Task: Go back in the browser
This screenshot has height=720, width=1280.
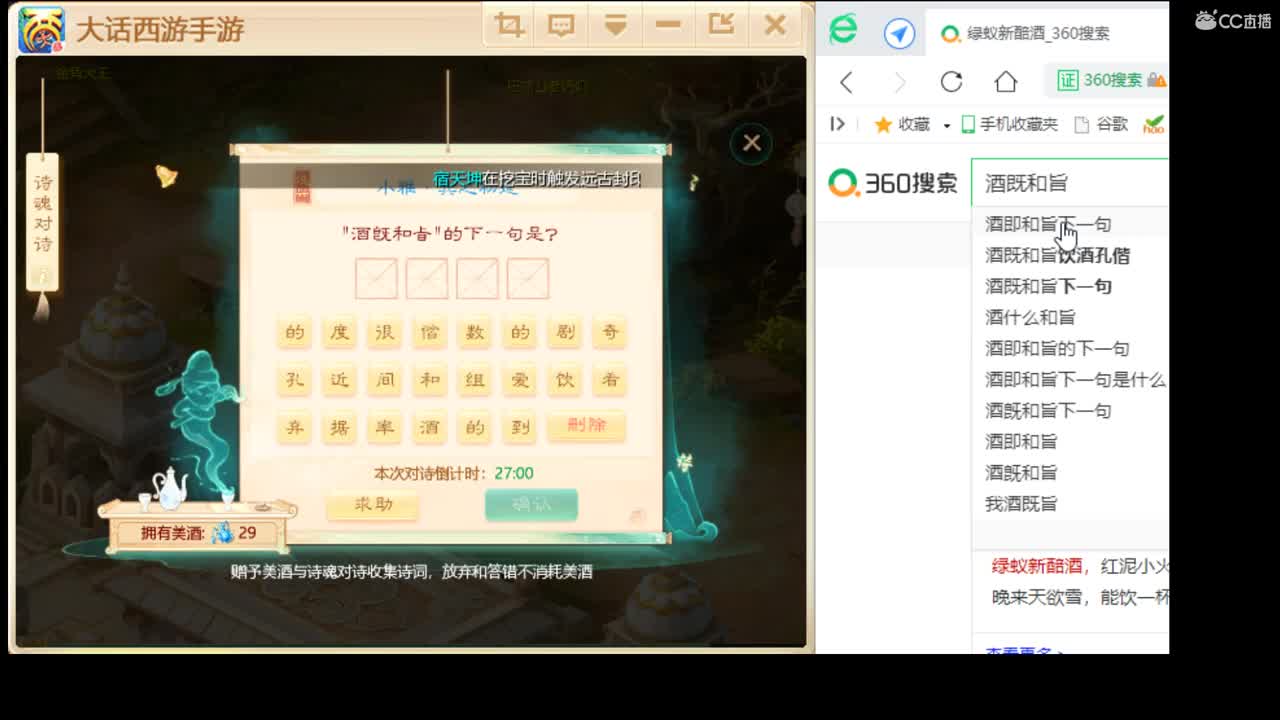Action: (x=847, y=82)
